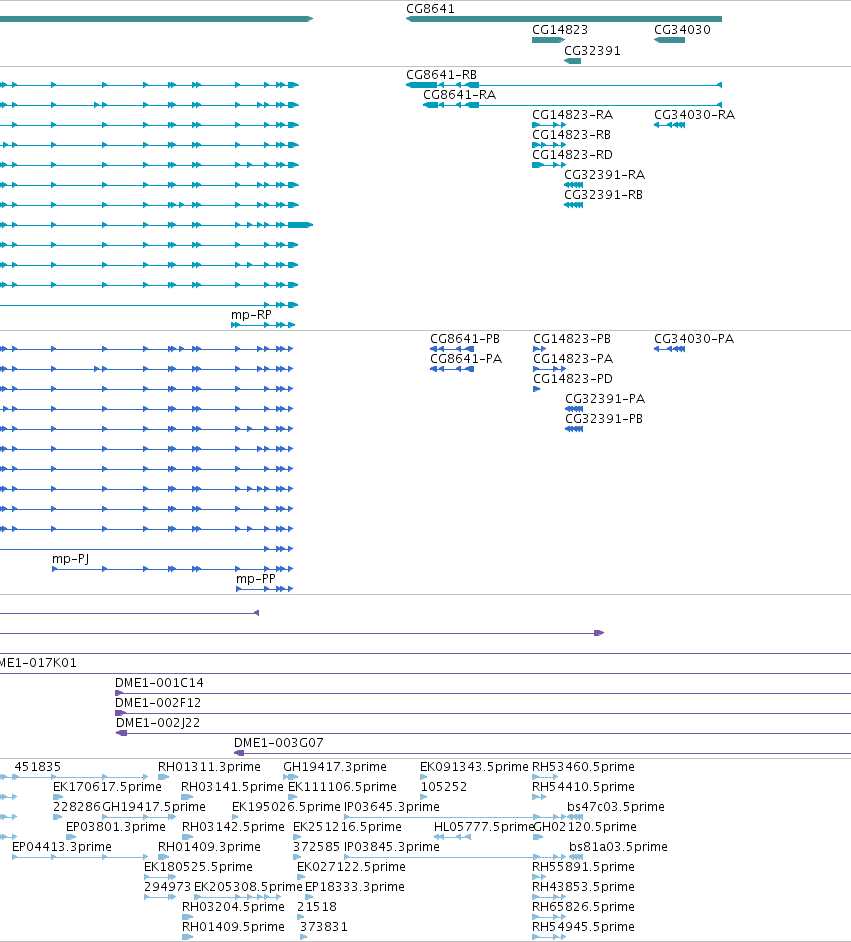Select the mp-RP transcript label
The height and width of the screenshot is (942, 851).
pyautogui.click(x=251, y=315)
